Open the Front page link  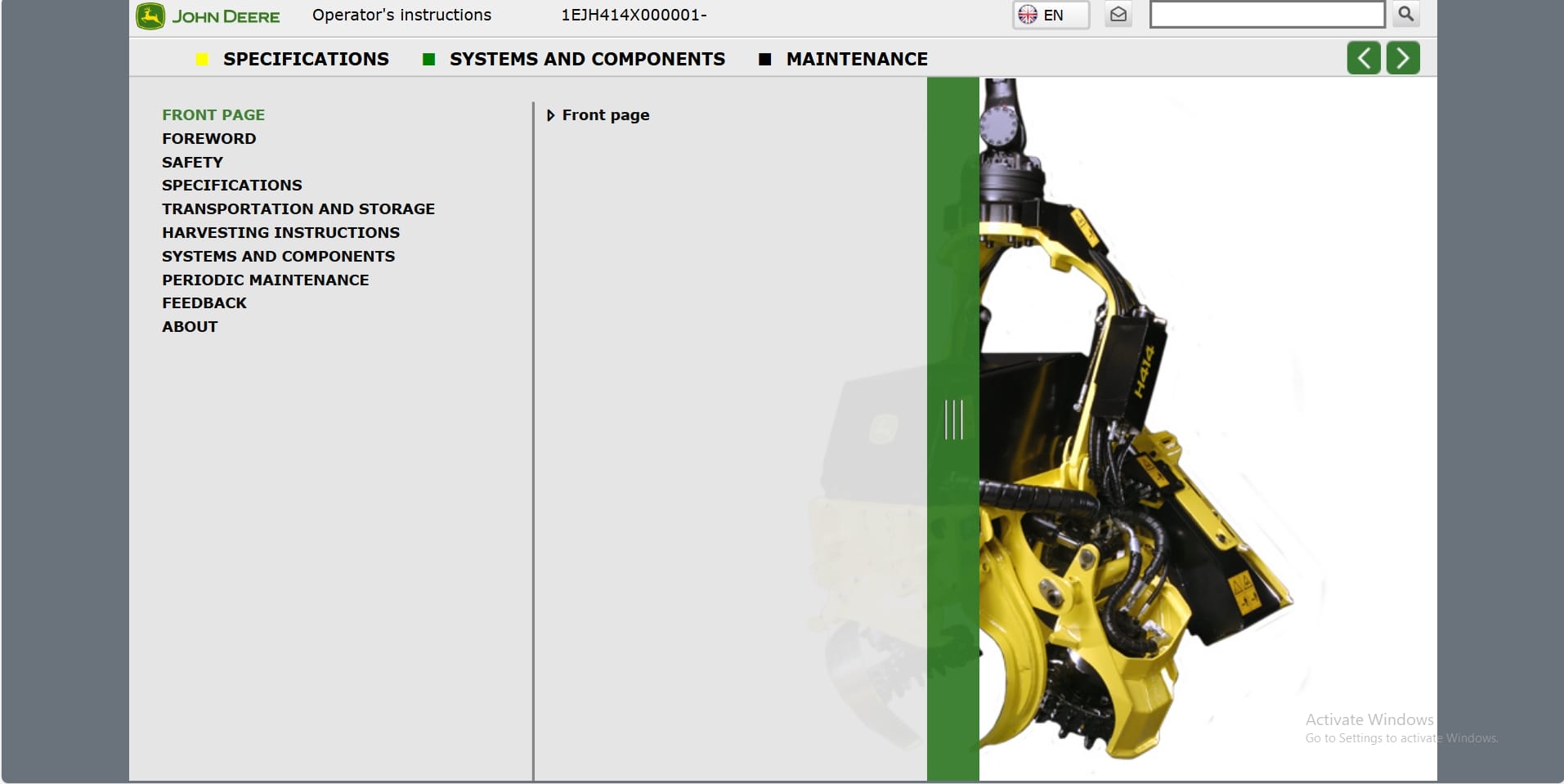tap(606, 115)
